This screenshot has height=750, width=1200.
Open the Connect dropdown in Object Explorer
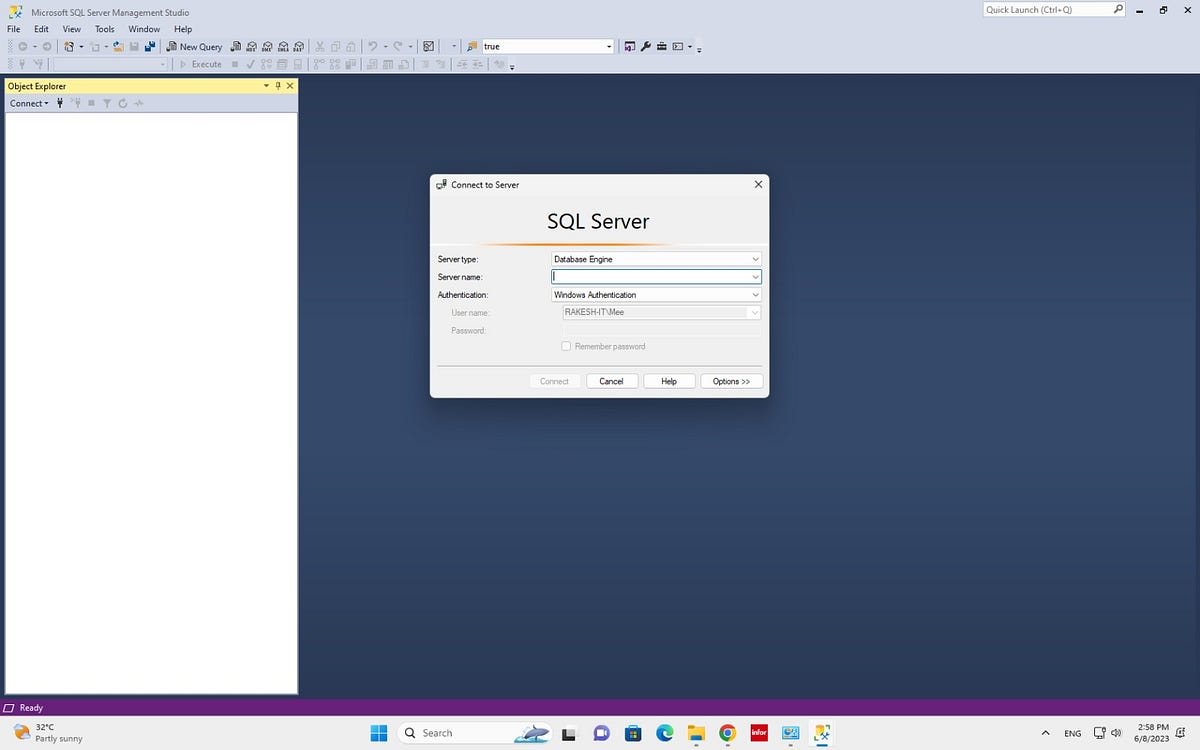pos(29,103)
